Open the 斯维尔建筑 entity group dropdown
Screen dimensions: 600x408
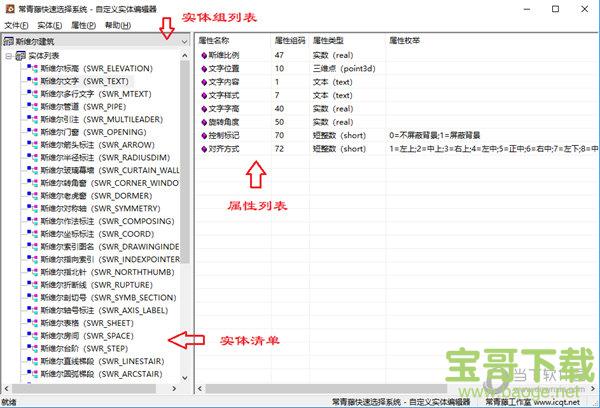pos(184,41)
